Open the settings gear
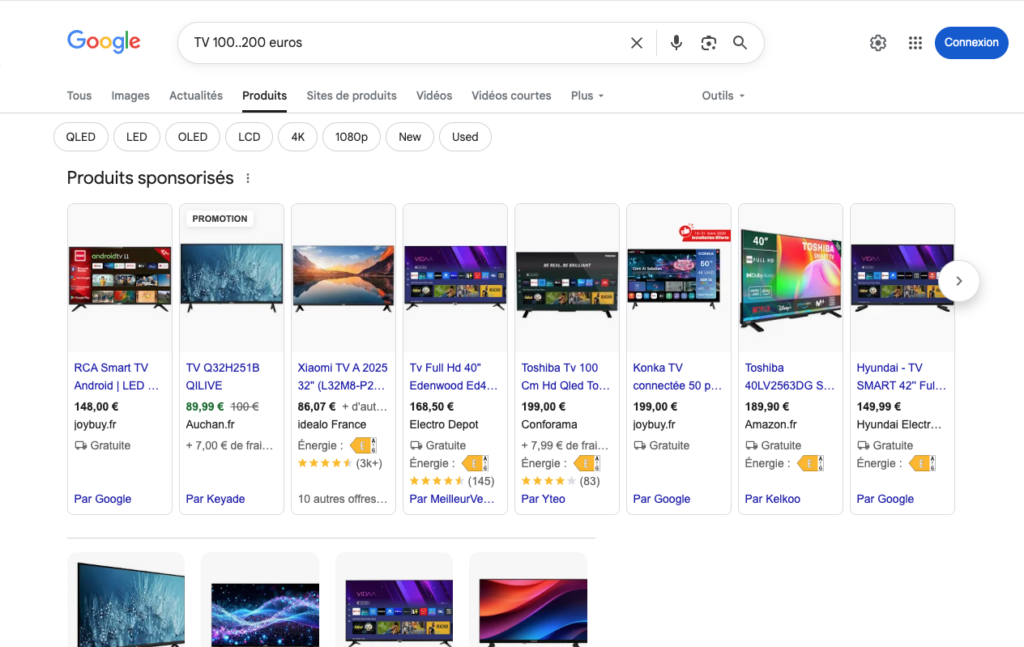 [878, 43]
